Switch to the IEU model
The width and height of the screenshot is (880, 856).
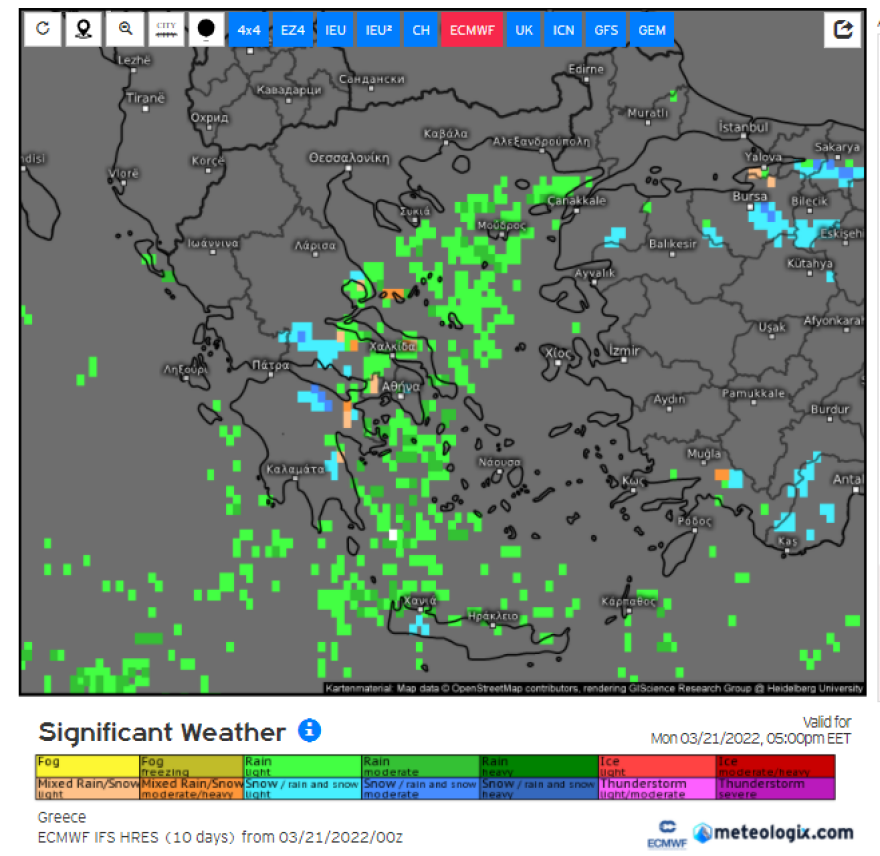[335, 30]
